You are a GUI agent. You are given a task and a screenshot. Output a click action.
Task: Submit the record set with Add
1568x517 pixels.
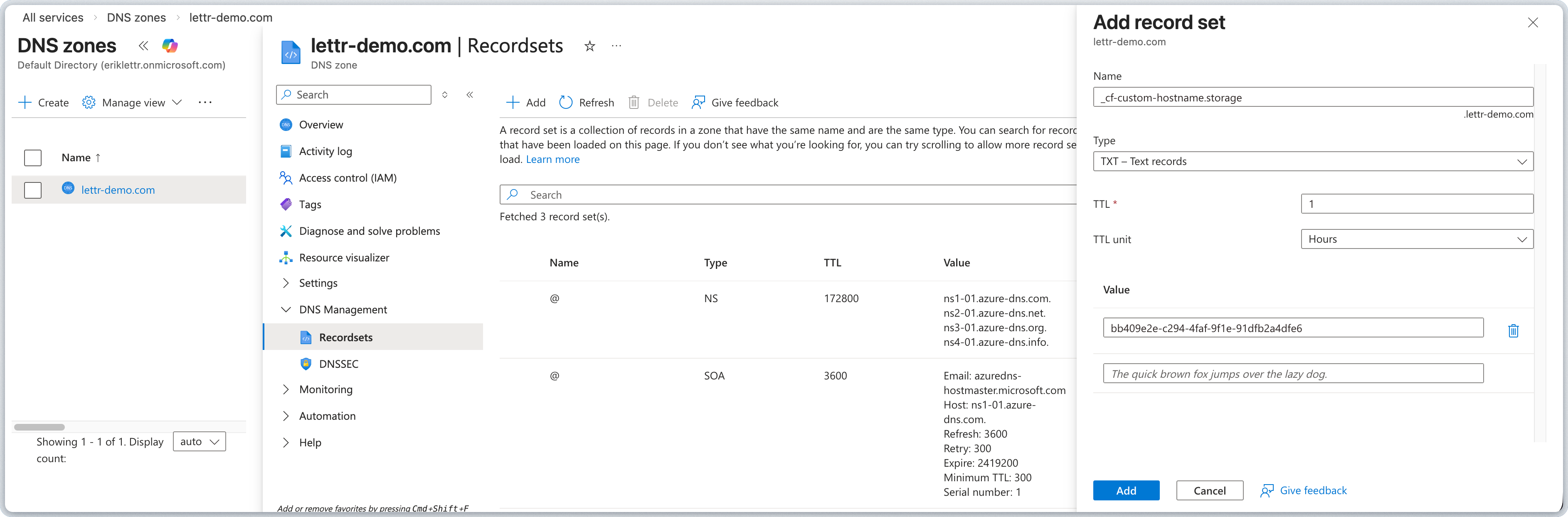coord(1126,490)
